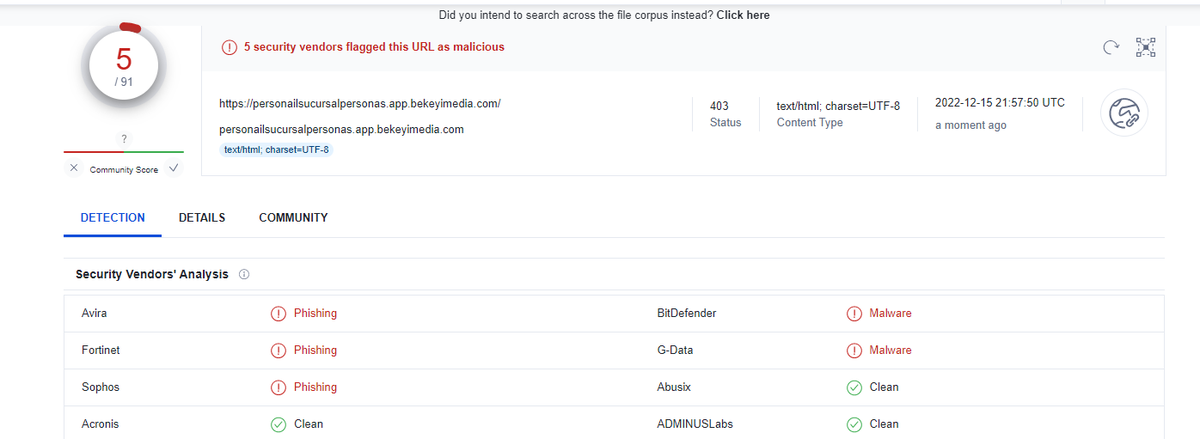
Task: Open the DETECTION tab
Action: coord(113,217)
